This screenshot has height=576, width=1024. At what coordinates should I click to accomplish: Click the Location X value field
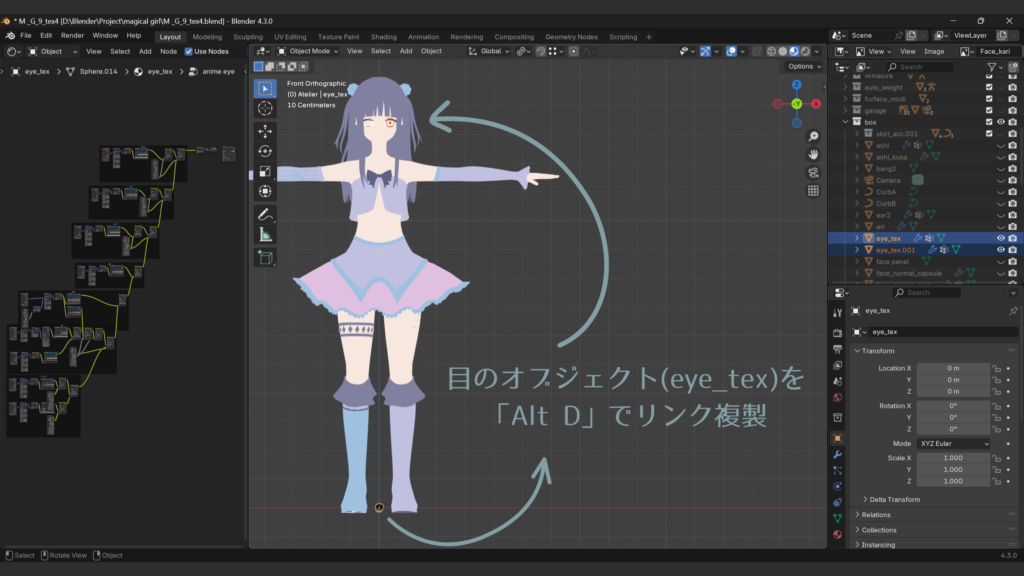click(952, 368)
